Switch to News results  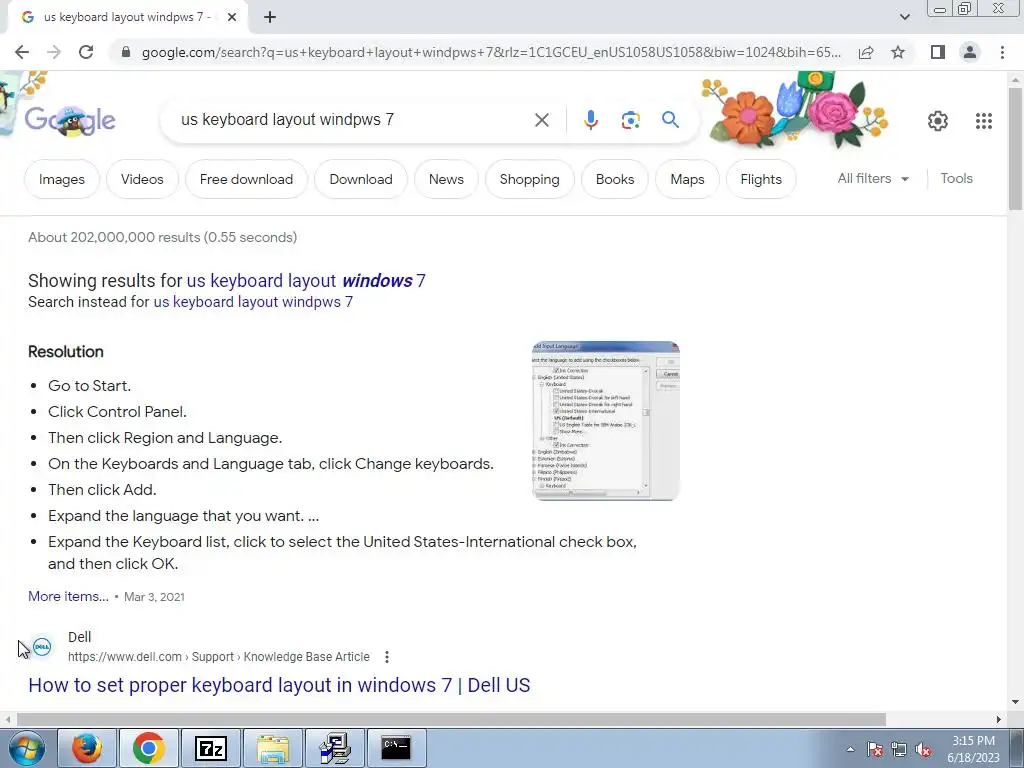coord(446,179)
